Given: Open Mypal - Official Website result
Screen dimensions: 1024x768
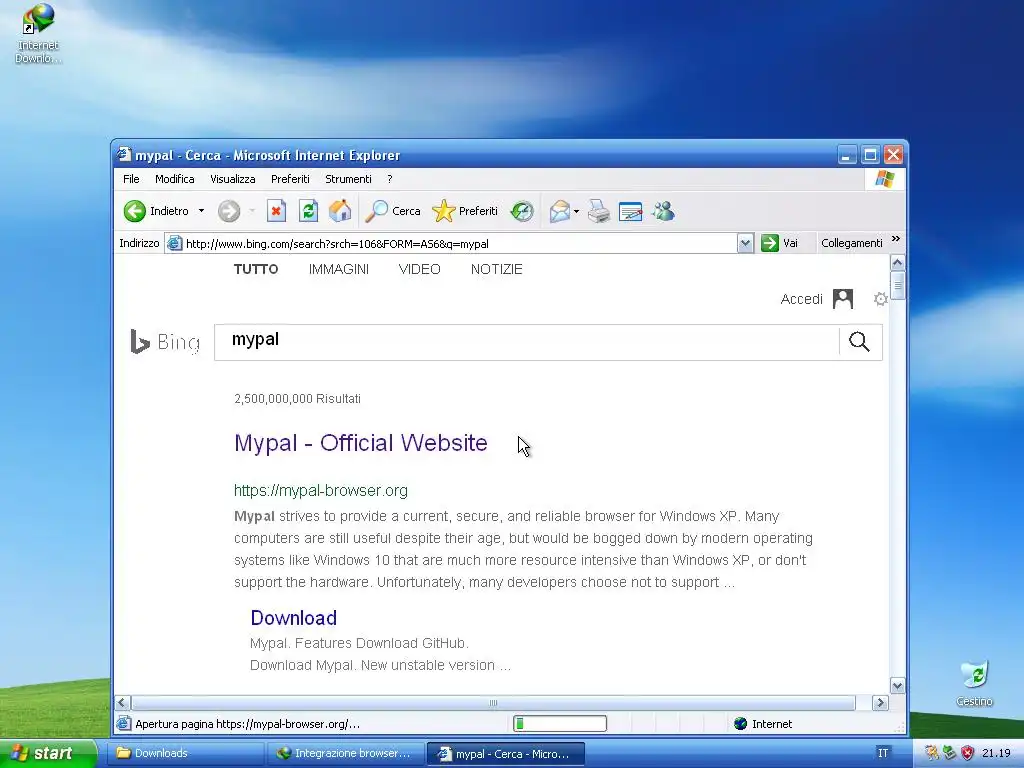Looking at the screenshot, I should (x=360, y=443).
